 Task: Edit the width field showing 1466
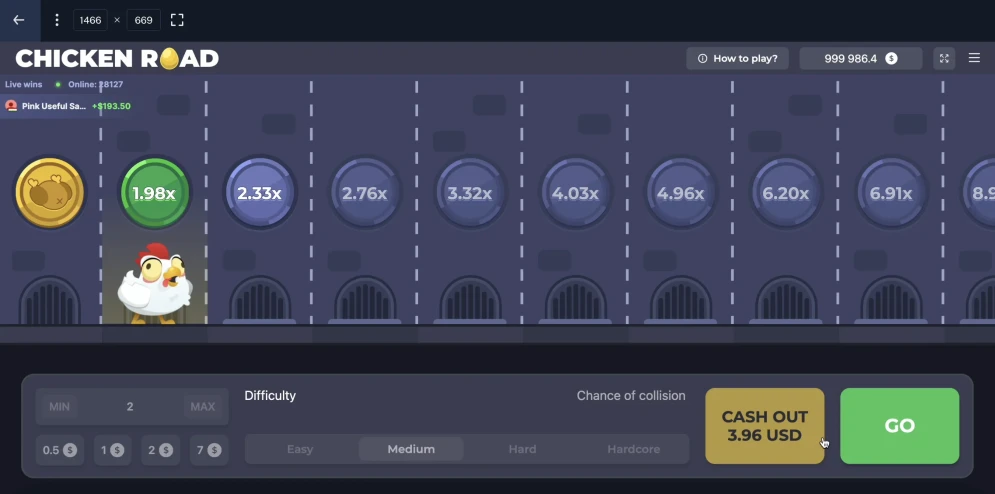pyautogui.click(x=90, y=20)
